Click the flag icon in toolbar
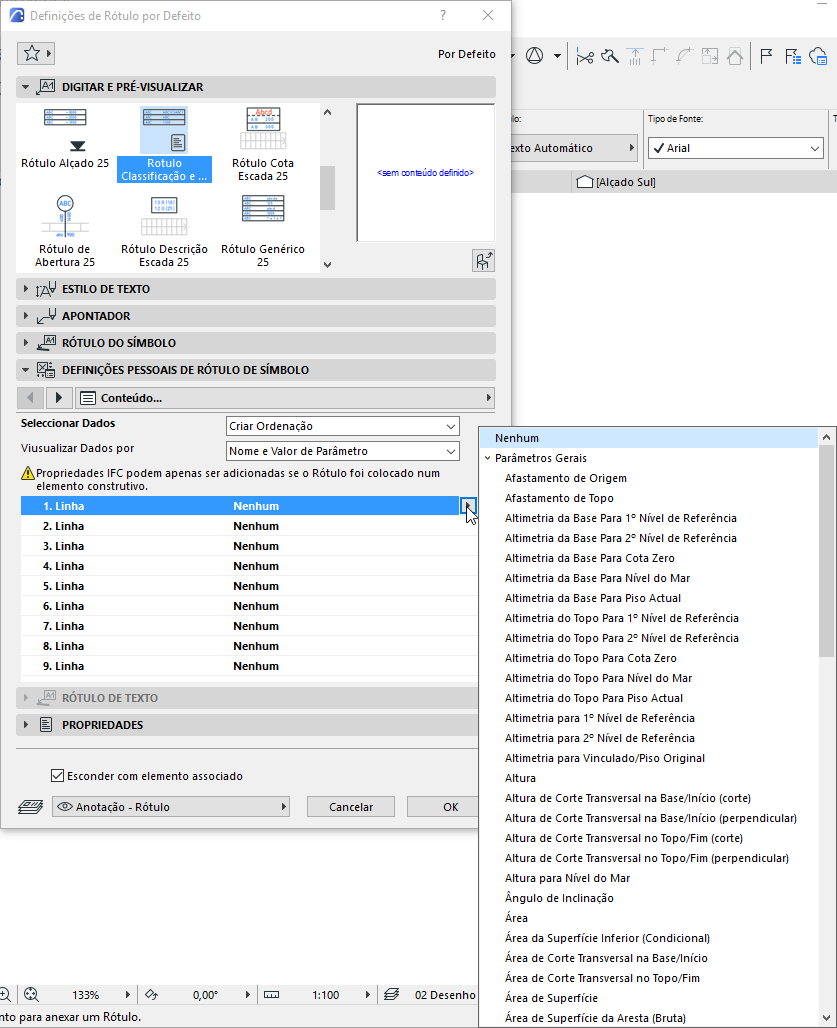 [766, 57]
